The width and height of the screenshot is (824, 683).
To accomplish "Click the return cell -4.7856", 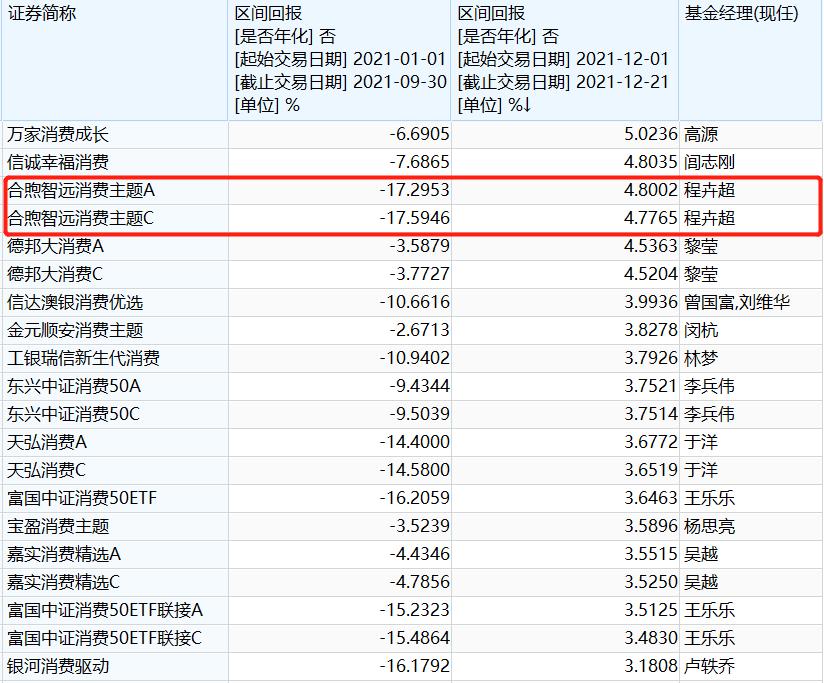I will point(419,582).
